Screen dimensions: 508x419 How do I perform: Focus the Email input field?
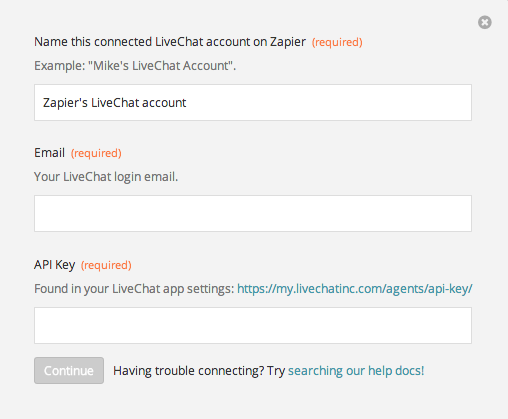coord(253,213)
